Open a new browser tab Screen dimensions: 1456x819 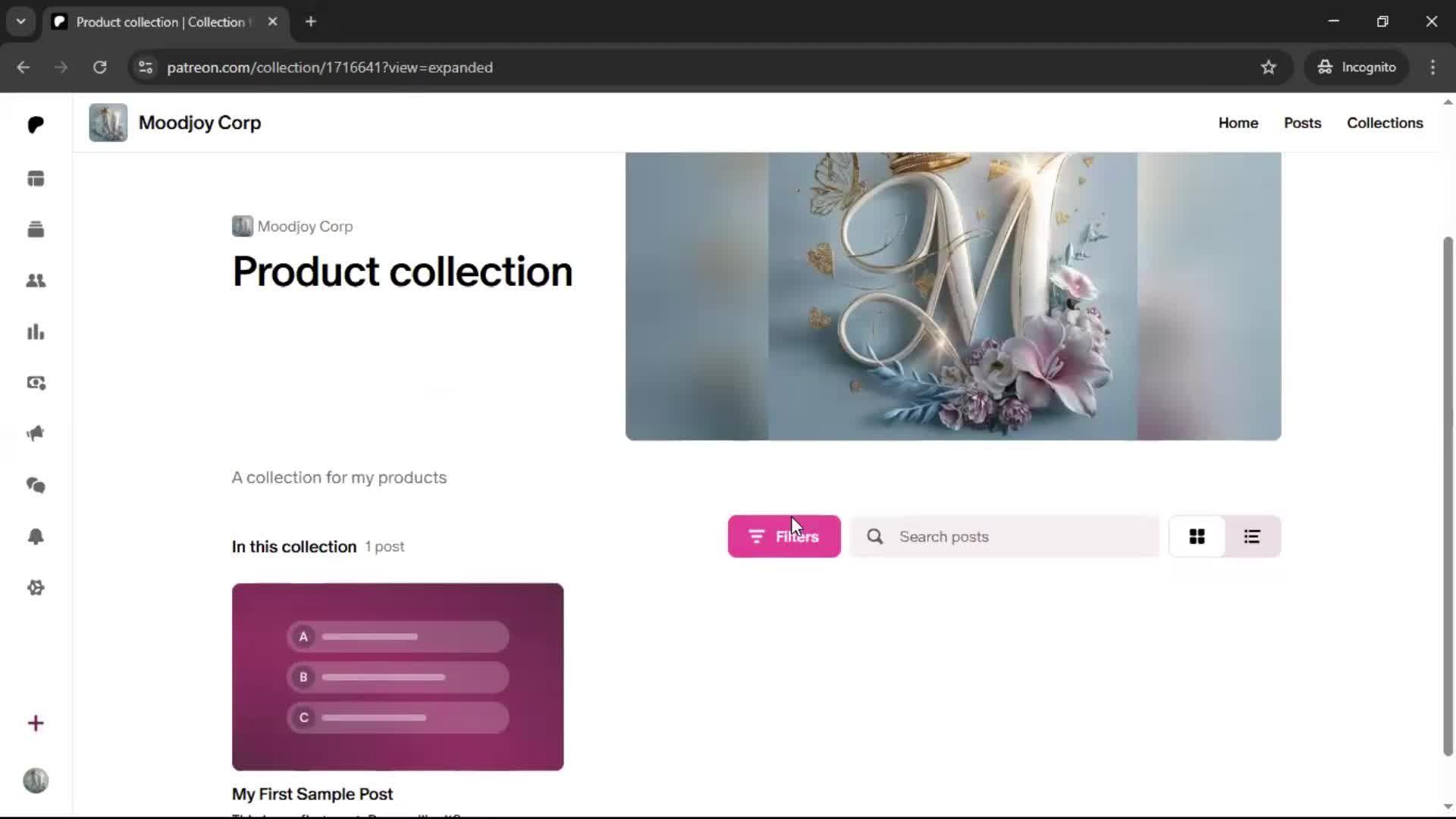(x=311, y=22)
